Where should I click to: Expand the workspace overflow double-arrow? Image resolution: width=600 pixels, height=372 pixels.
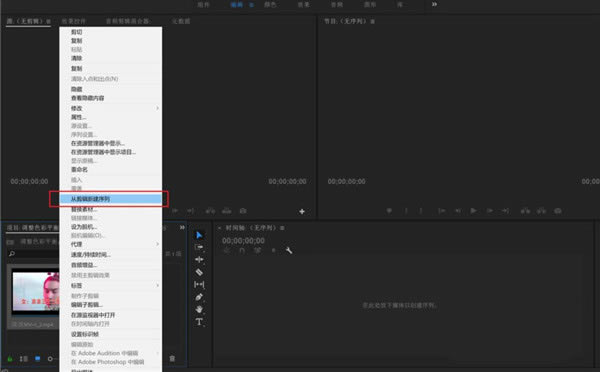coord(434,5)
